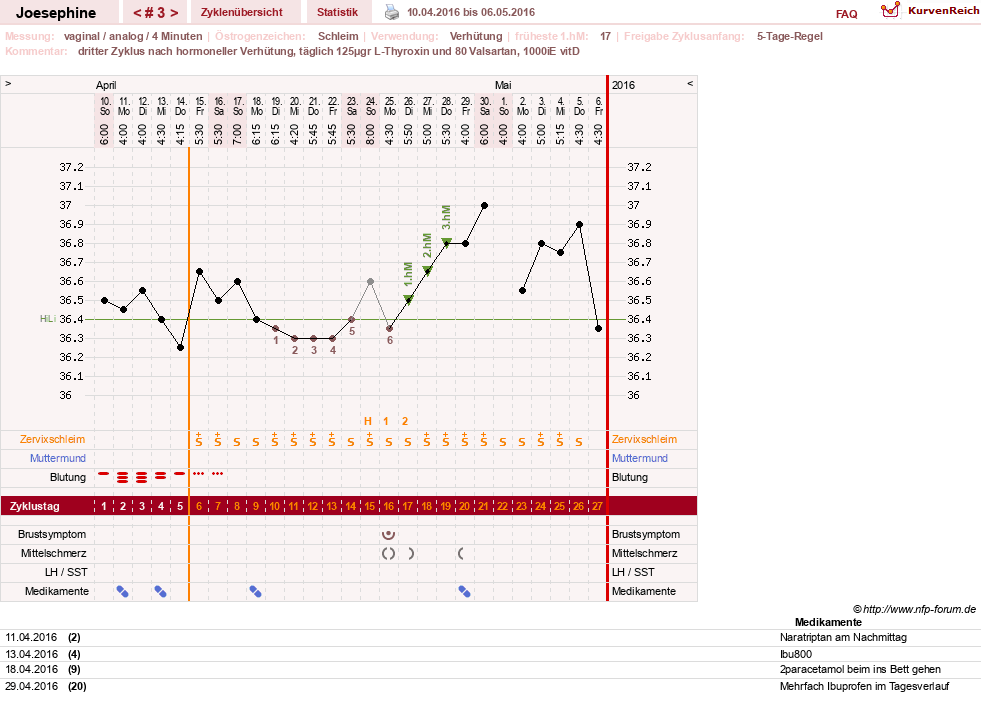Click the 'Ibu800' medication entry
Image resolution: width=981 pixels, height=721 pixels.
point(796,654)
